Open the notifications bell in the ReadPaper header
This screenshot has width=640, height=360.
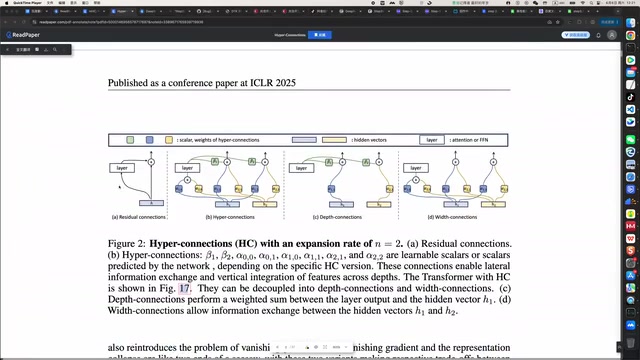tap(598, 35)
